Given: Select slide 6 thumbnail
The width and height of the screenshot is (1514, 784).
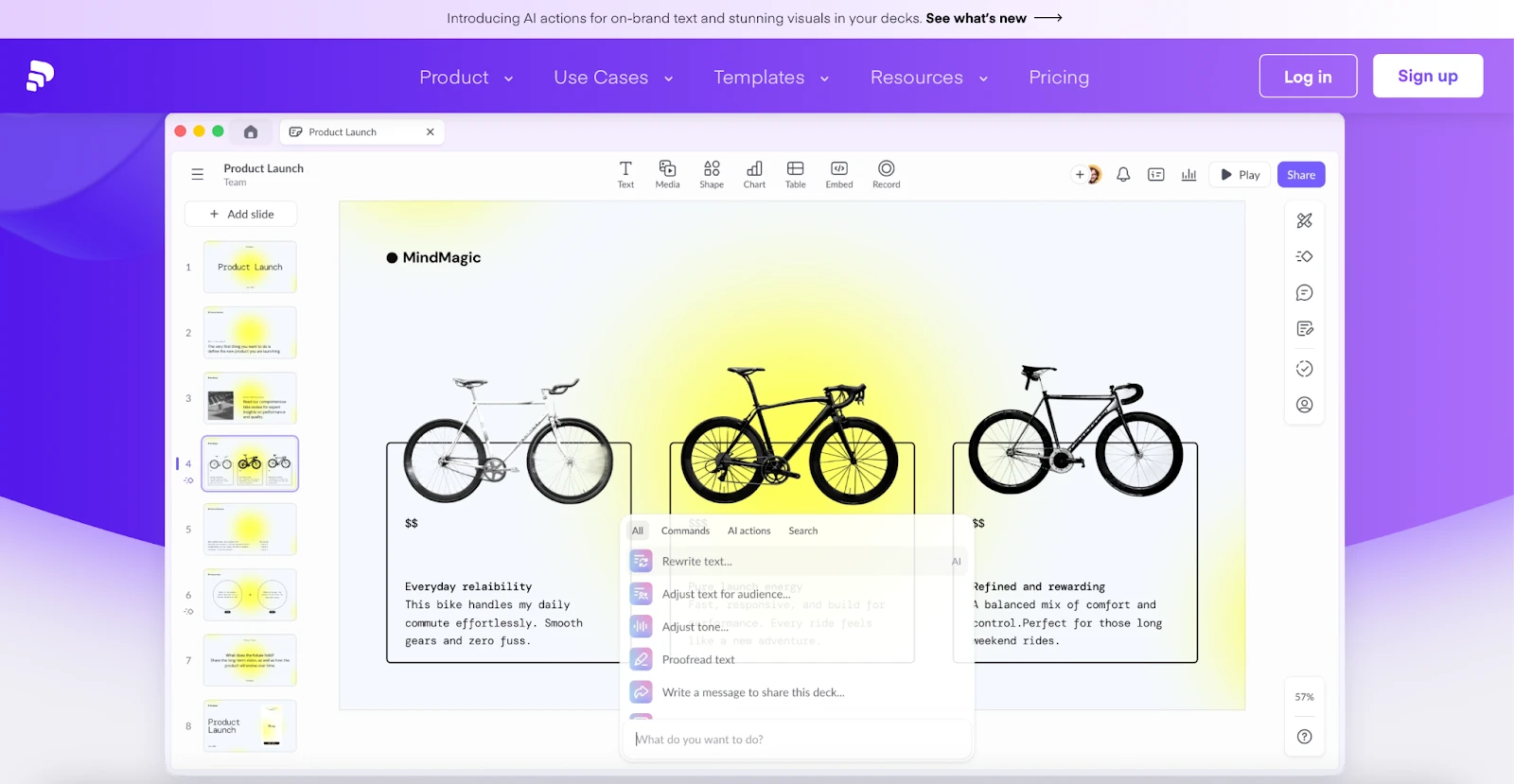Looking at the screenshot, I should (250, 595).
